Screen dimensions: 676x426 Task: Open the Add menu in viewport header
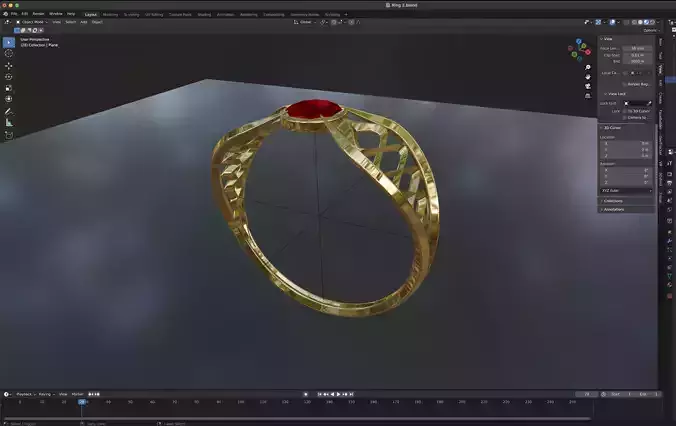tap(84, 22)
